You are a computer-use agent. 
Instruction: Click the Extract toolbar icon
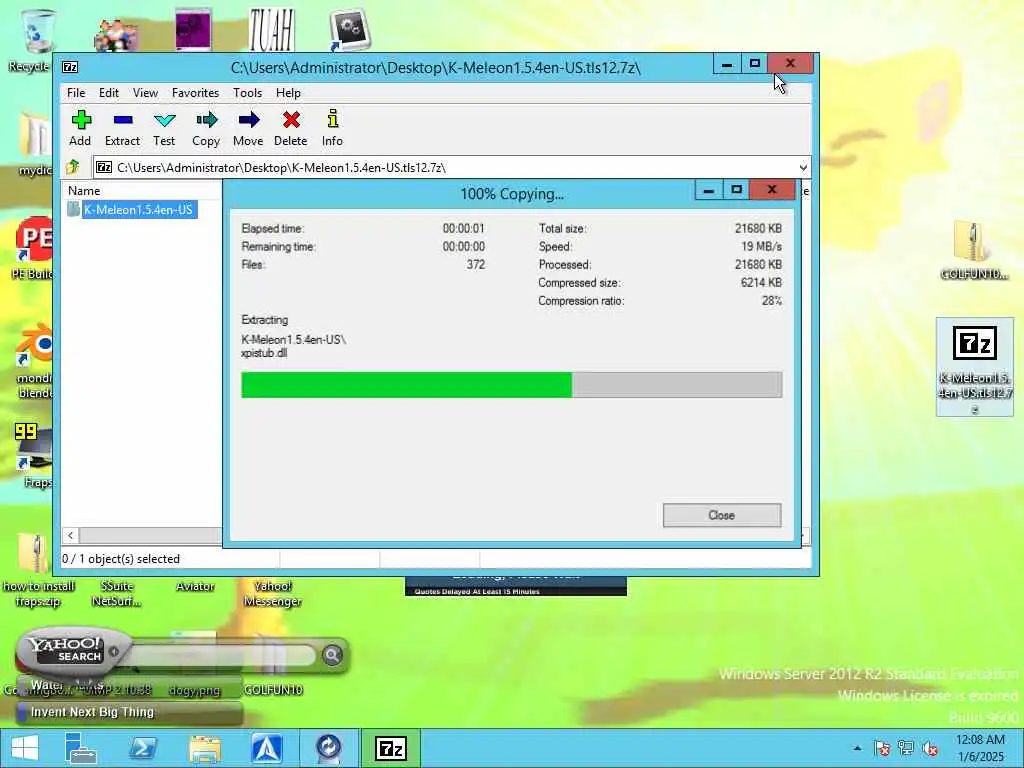pos(122,128)
